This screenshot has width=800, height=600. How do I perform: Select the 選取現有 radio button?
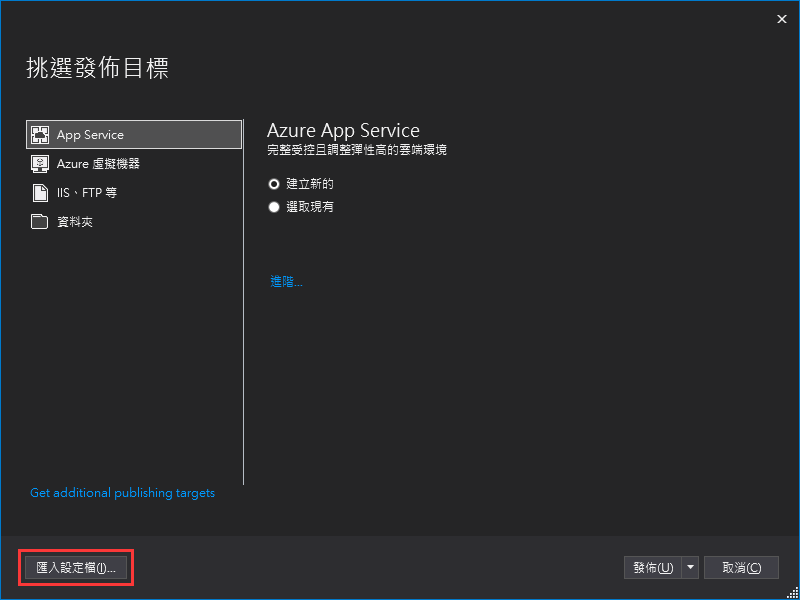274,207
